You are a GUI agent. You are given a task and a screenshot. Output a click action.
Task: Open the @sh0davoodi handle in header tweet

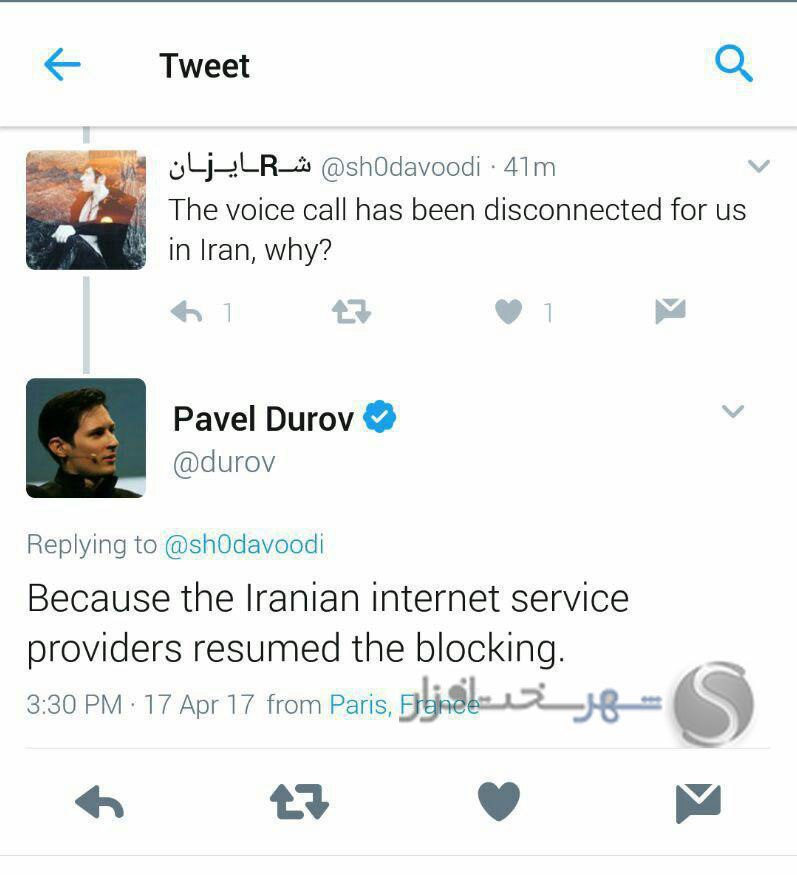(400, 167)
